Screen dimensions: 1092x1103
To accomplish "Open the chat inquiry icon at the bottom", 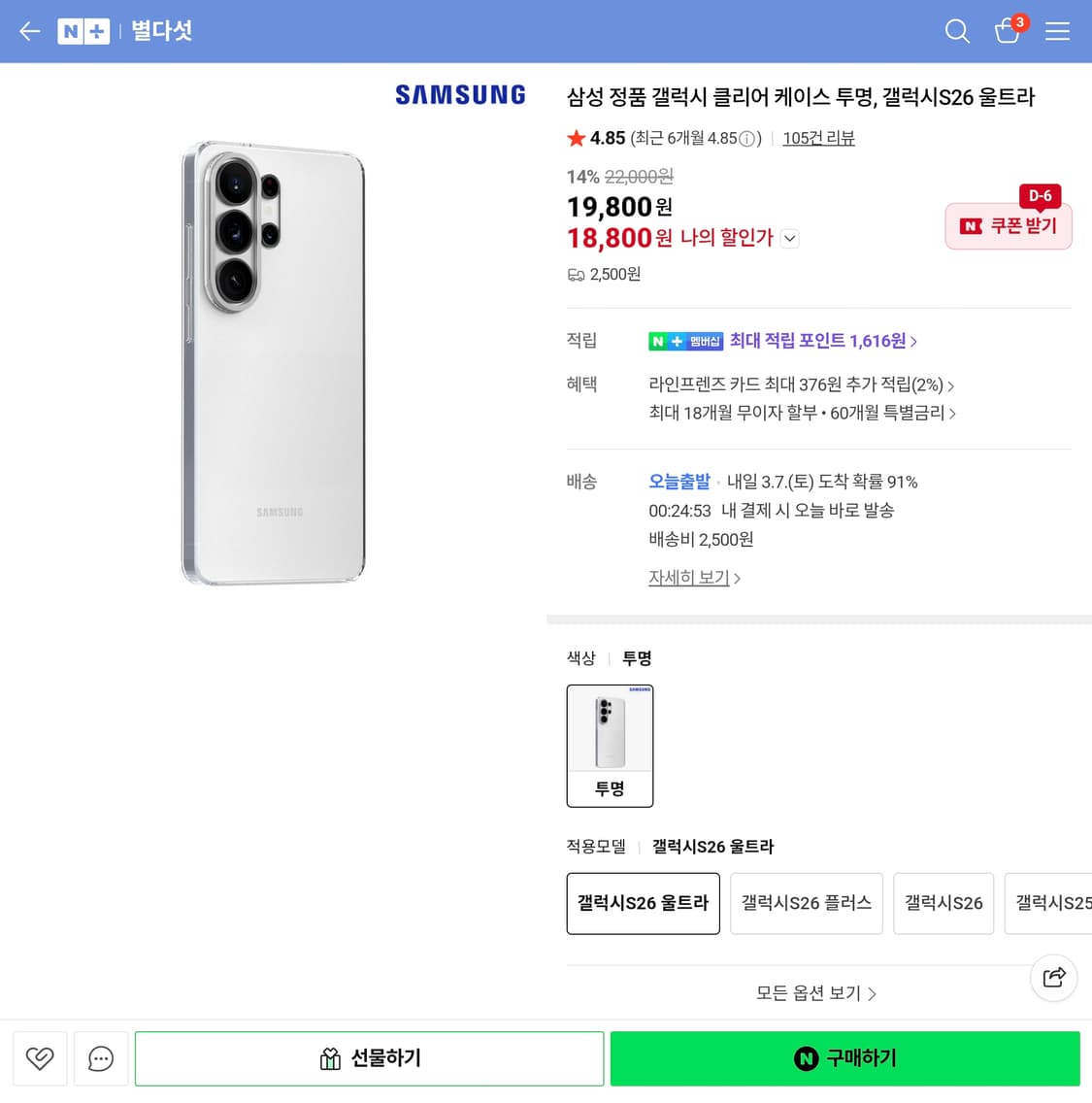I will (101, 1058).
